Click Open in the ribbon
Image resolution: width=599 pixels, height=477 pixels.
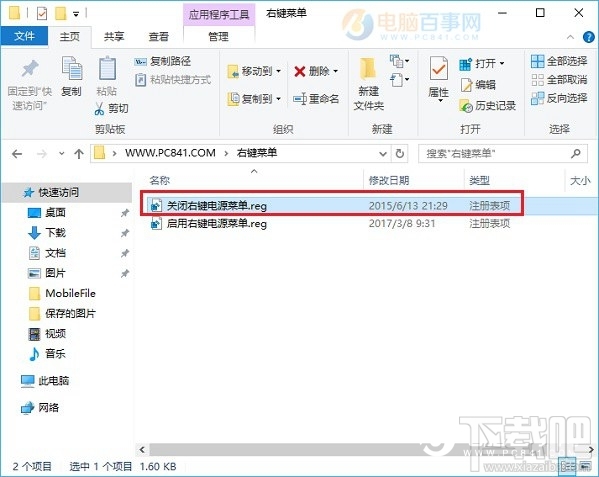tap(481, 63)
